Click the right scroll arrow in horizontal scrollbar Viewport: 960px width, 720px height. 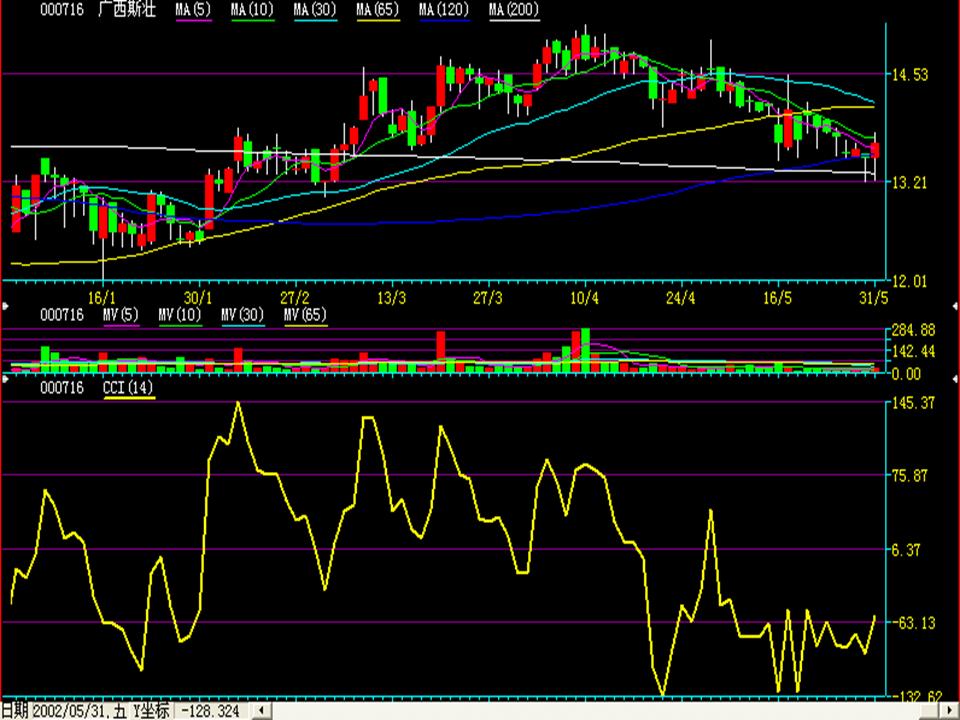(x=949, y=710)
